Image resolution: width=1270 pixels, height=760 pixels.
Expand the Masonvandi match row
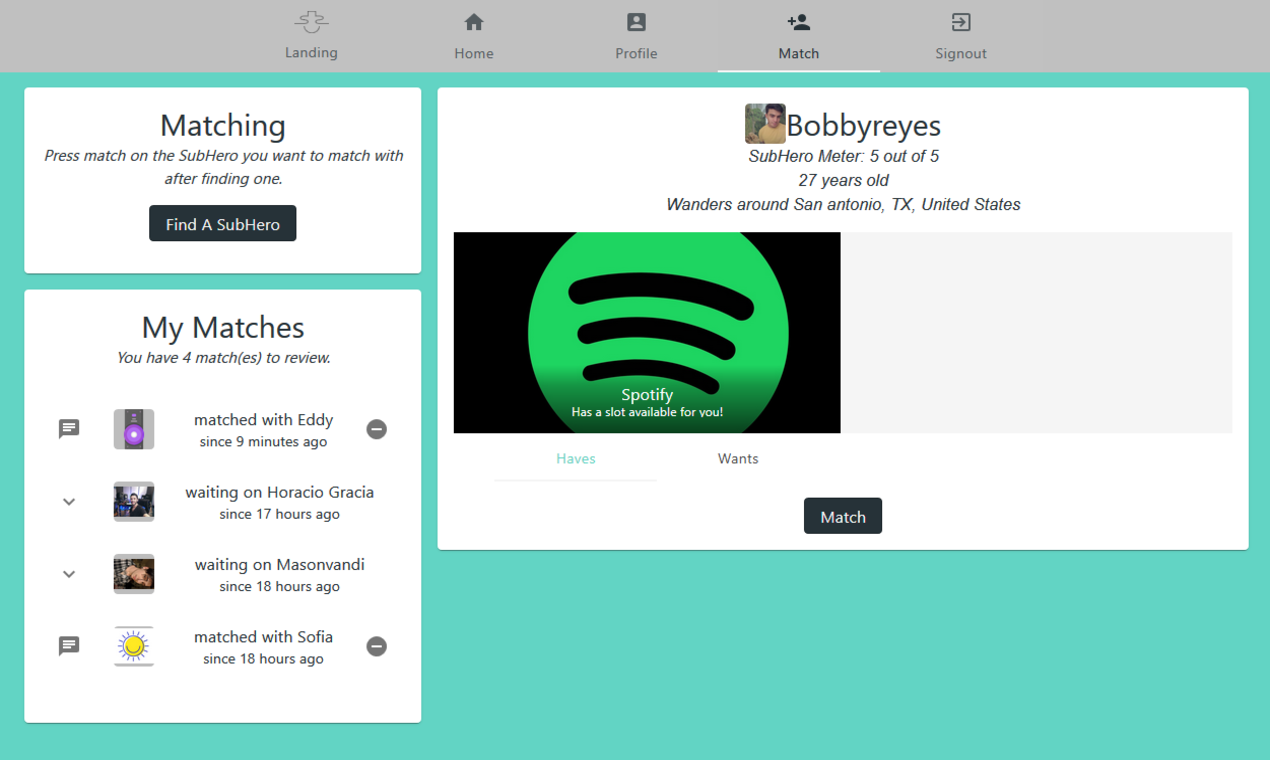(x=69, y=574)
